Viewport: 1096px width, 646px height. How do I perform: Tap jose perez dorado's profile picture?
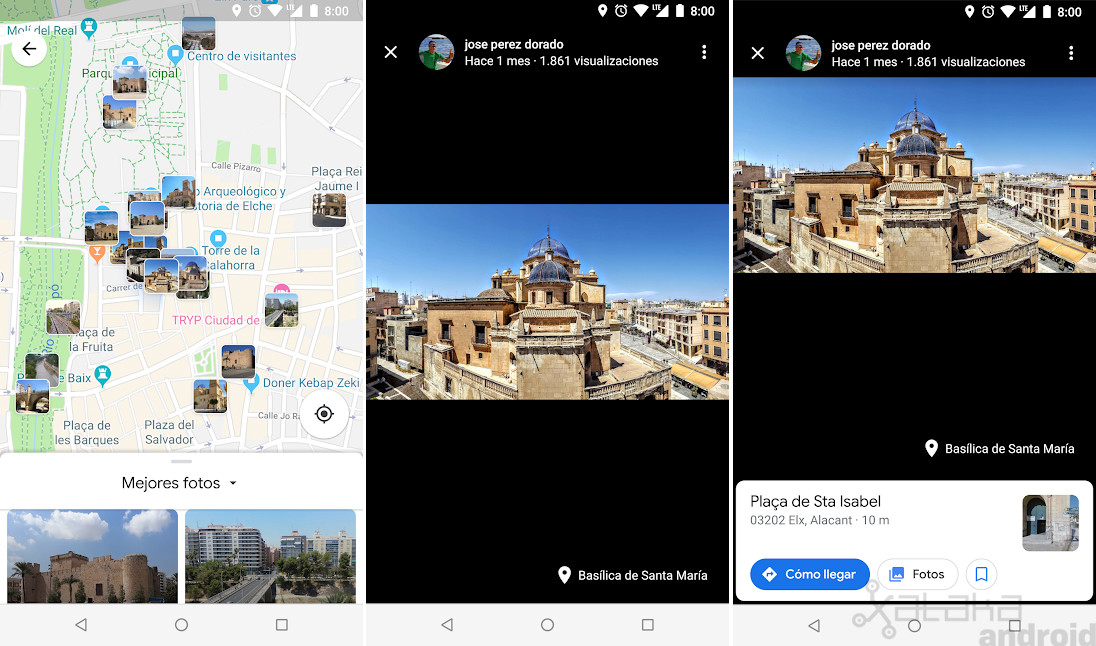coord(436,52)
